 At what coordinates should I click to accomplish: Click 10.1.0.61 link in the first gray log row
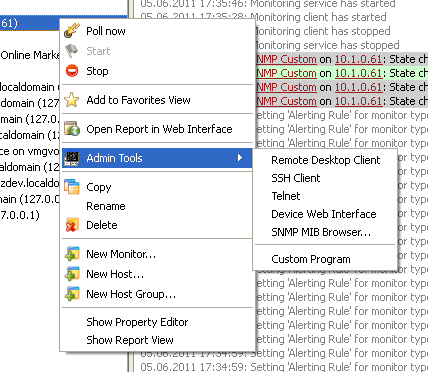(358, 59)
